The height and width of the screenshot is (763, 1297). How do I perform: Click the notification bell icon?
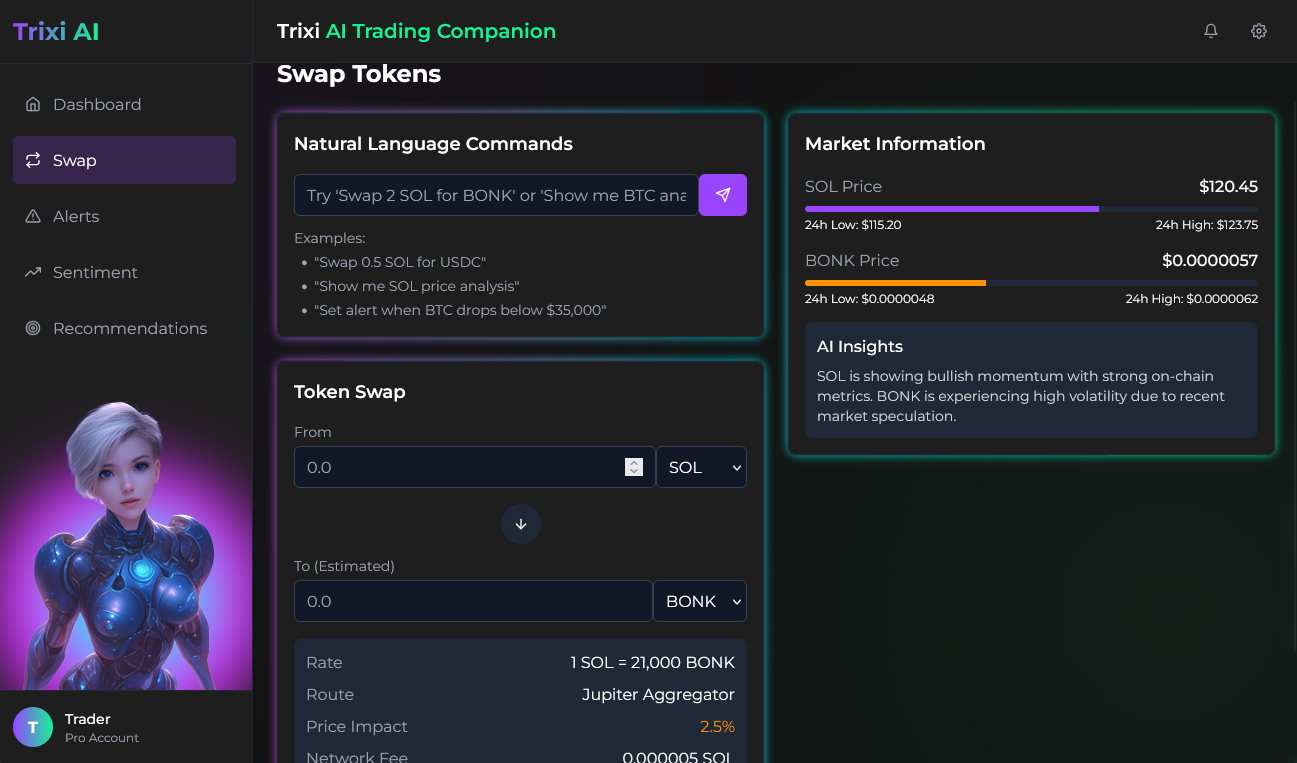[x=1211, y=31]
